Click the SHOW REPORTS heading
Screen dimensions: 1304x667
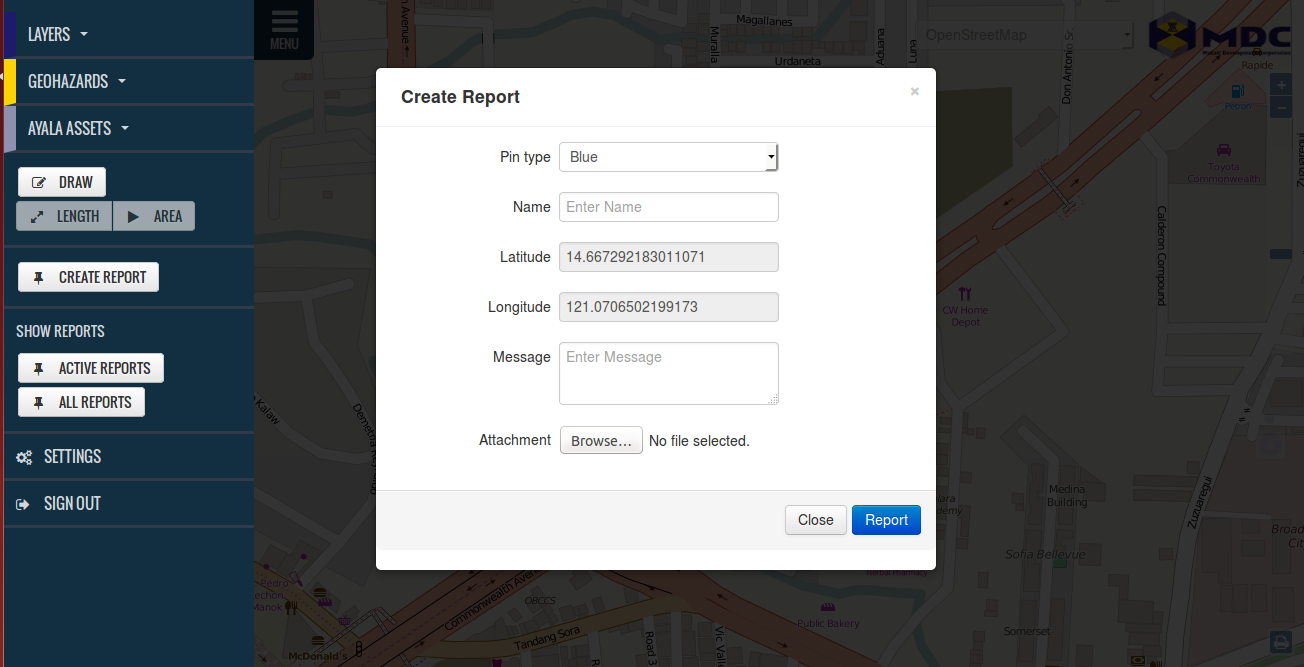(60, 331)
